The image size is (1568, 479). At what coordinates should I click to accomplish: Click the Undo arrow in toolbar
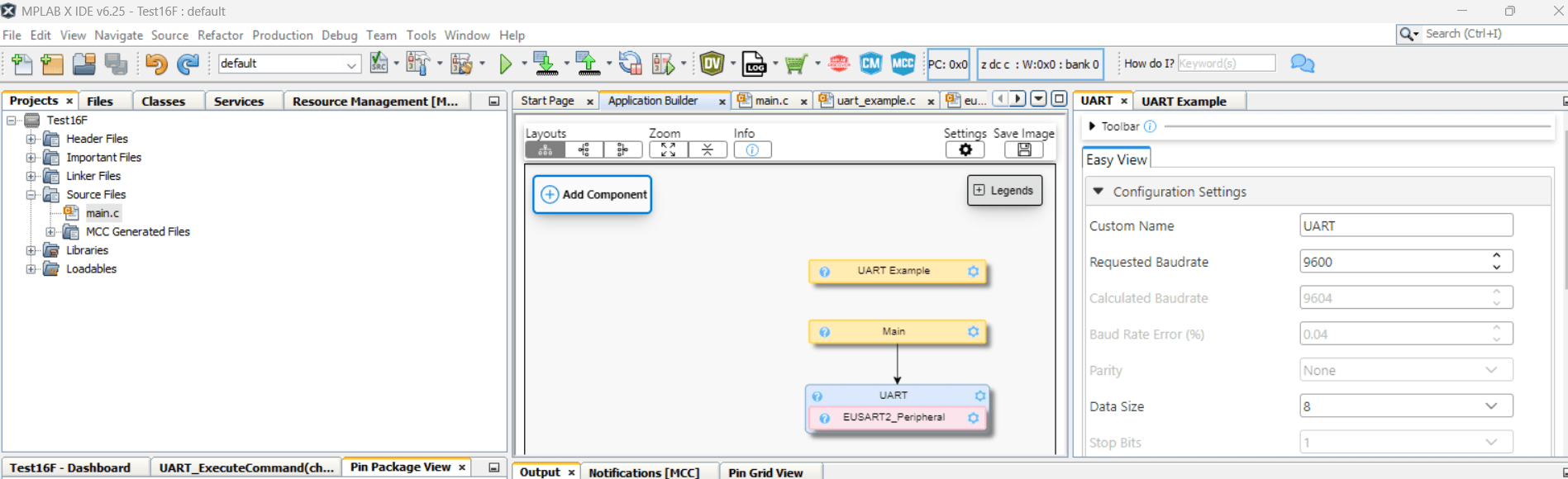pos(155,64)
